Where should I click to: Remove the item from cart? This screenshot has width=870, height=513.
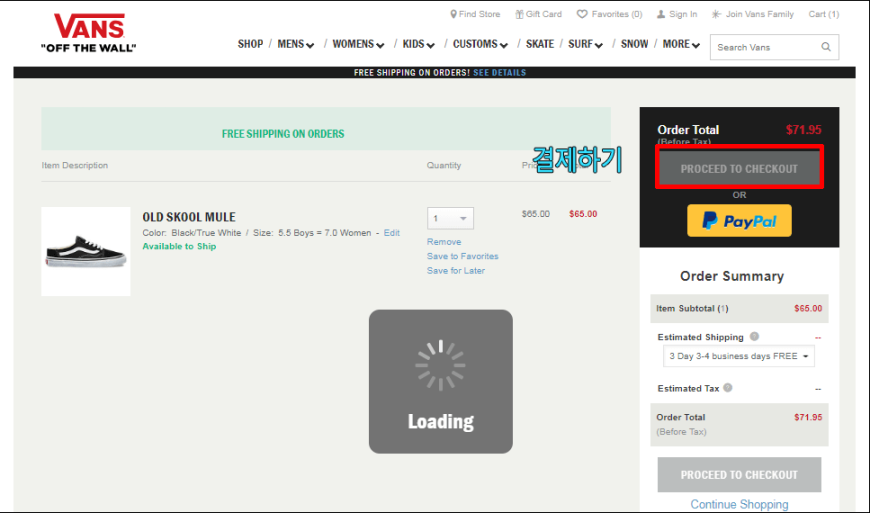(x=444, y=242)
